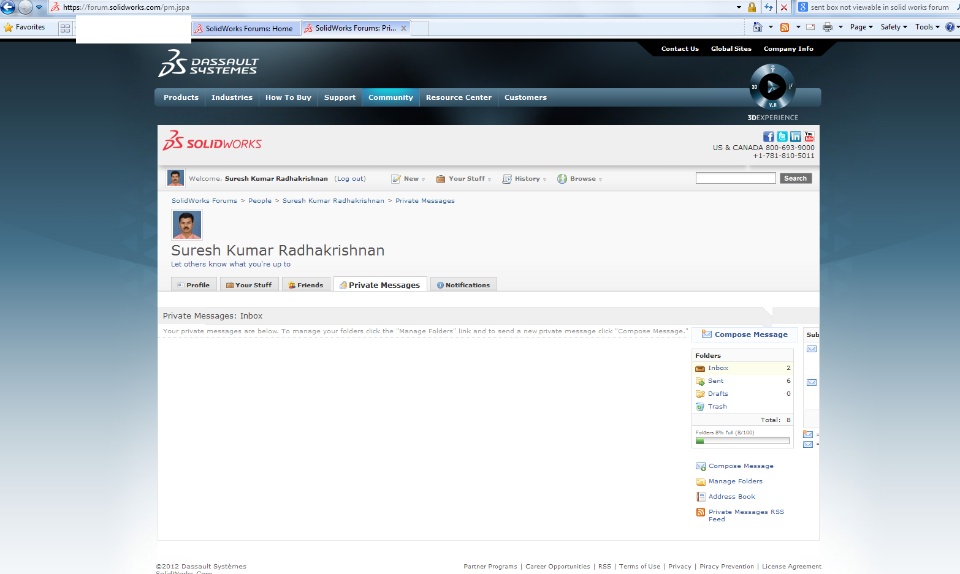Click the Terms of Use footer link
960x574 pixels.
coord(639,566)
